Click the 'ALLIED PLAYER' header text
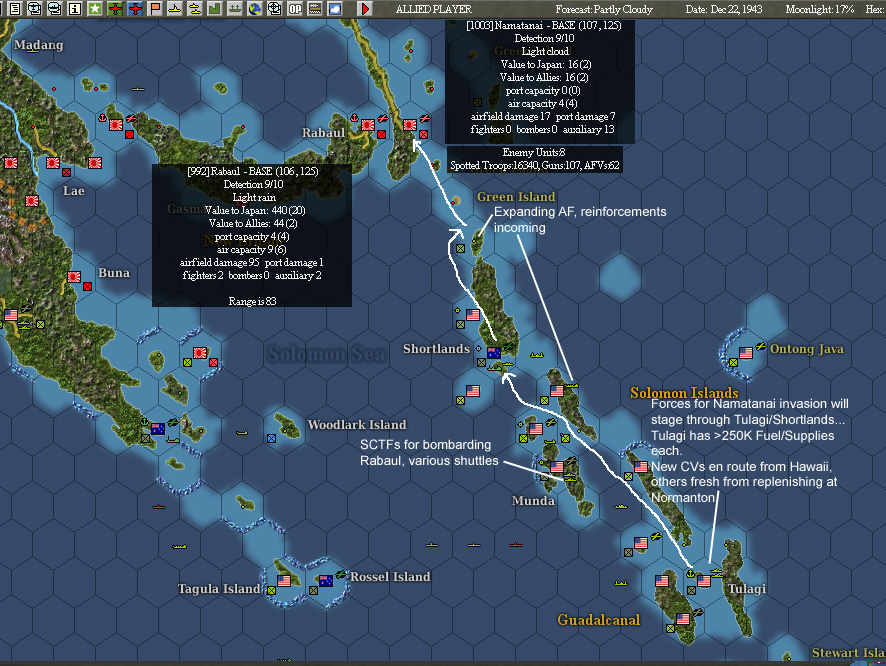 (x=433, y=9)
